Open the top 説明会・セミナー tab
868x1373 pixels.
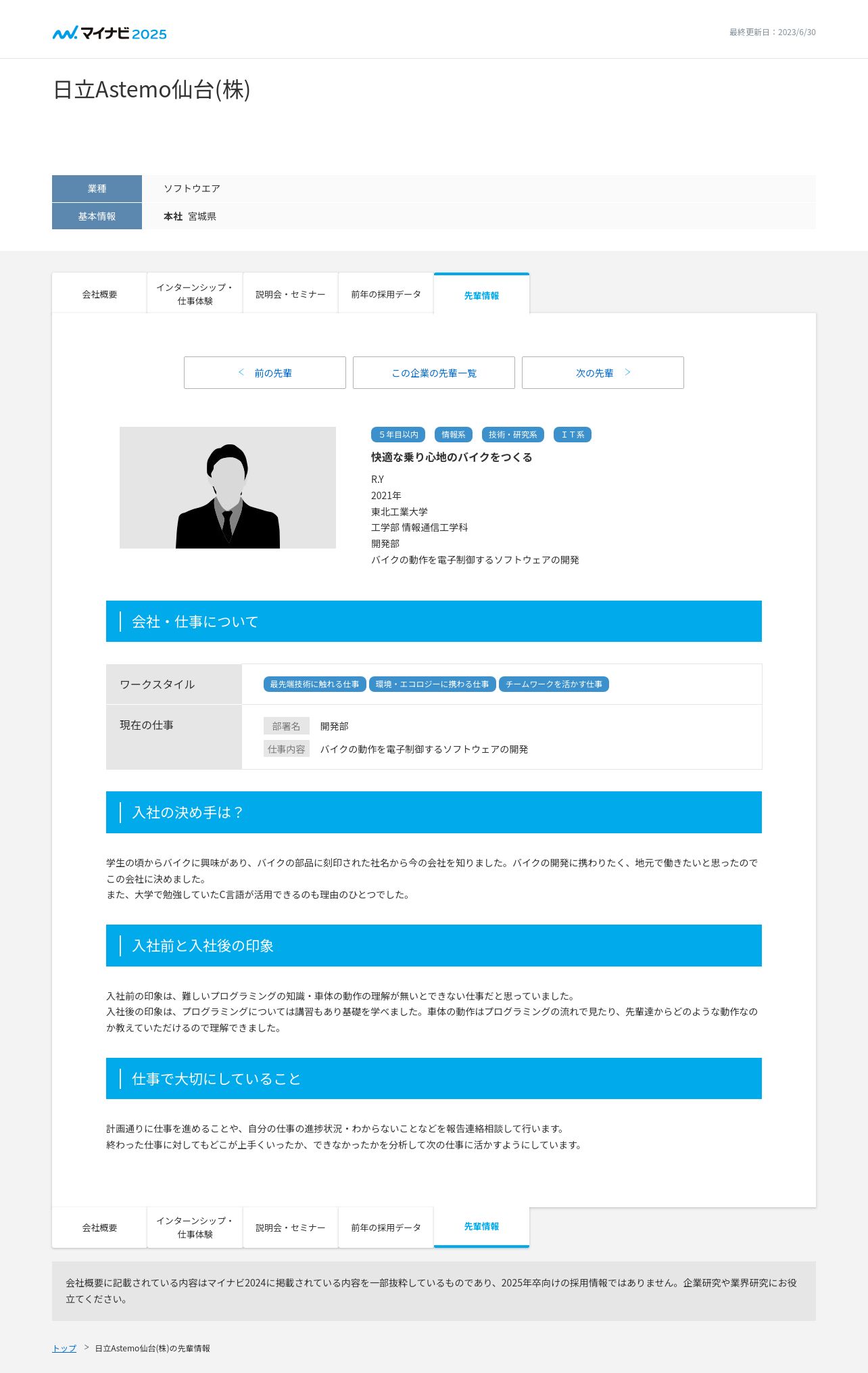point(290,294)
